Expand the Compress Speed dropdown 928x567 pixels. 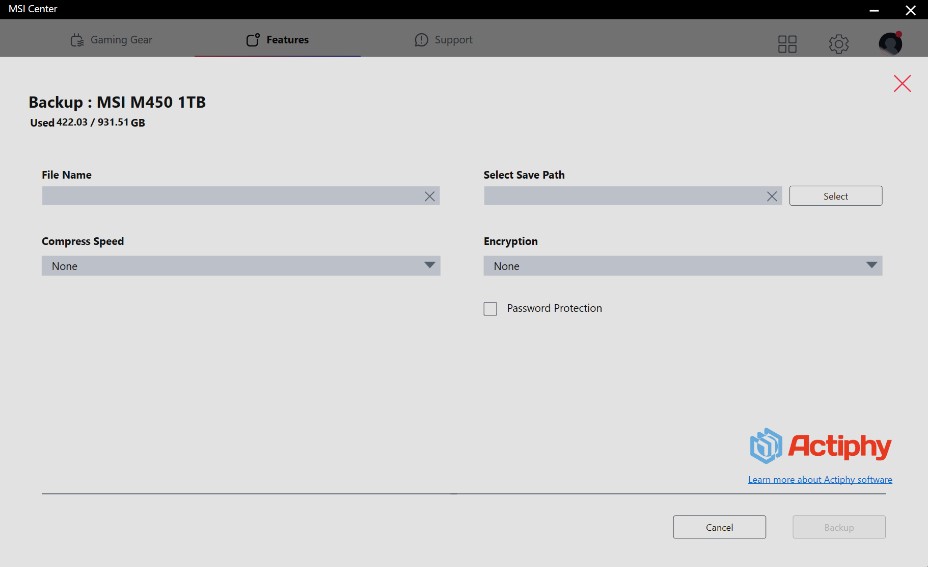click(x=240, y=266)
